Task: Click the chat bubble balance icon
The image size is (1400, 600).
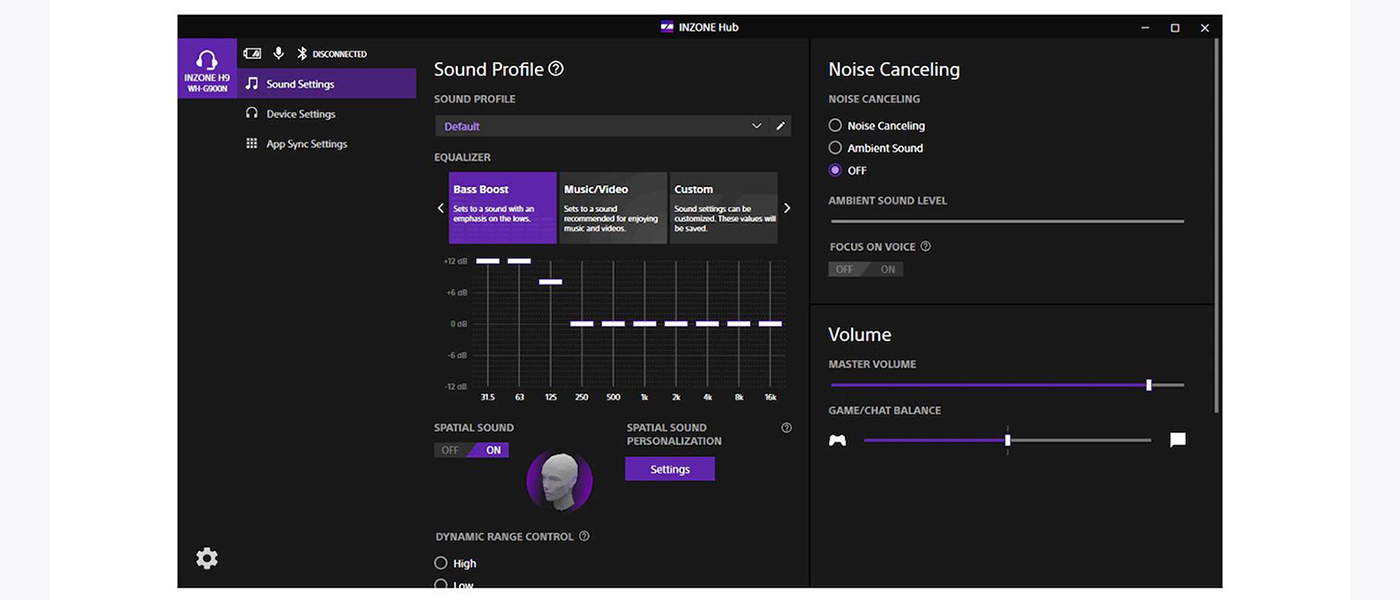Action: tap(1178, 440)
